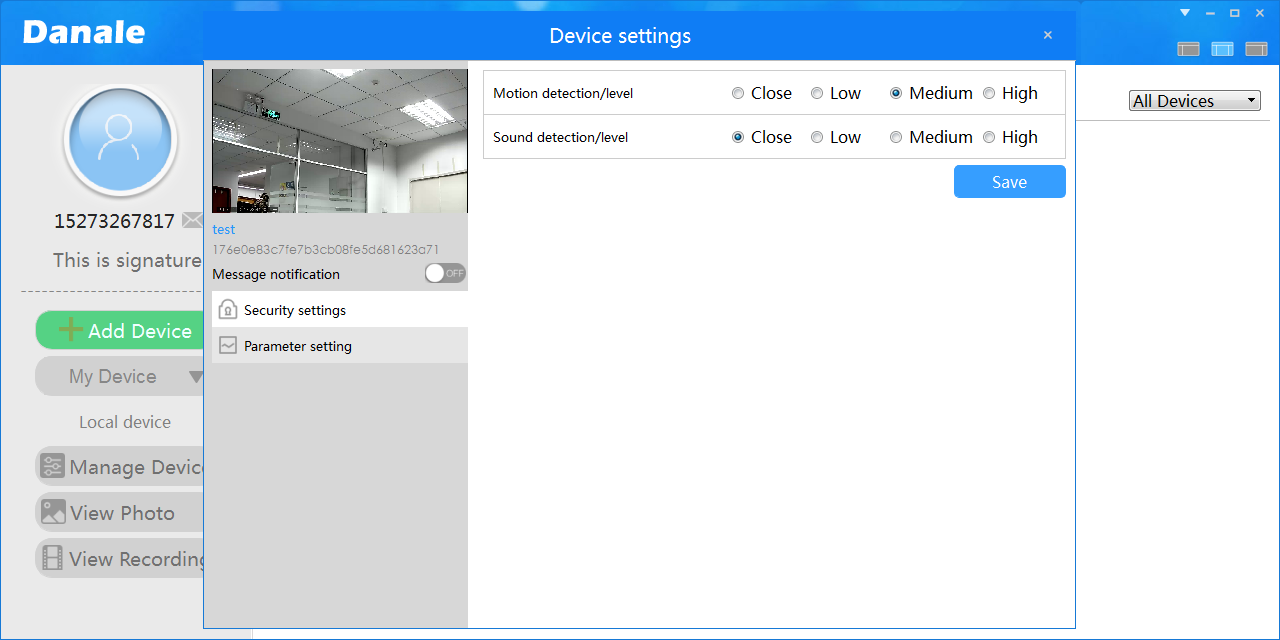Screen dimensions: 1280x640
Task: Click the camera preview thumbnail
Action: pyautogui.click(x=340, y=141)
